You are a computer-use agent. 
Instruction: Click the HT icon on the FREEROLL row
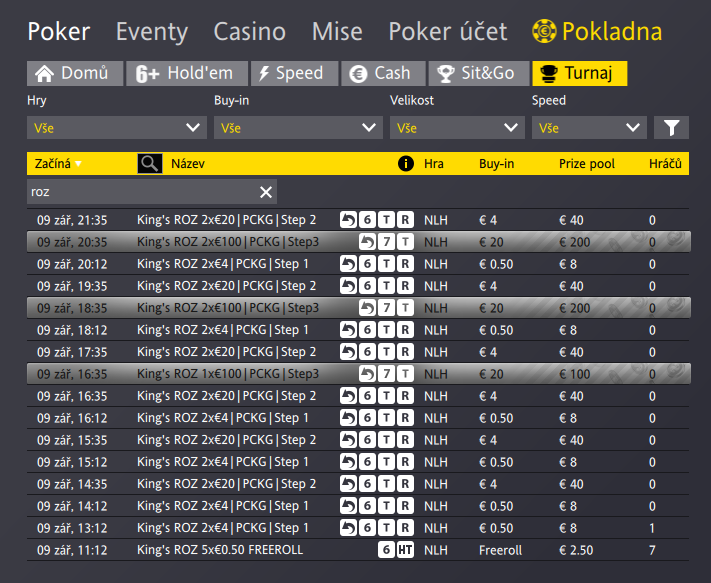[x=404, y=550]
